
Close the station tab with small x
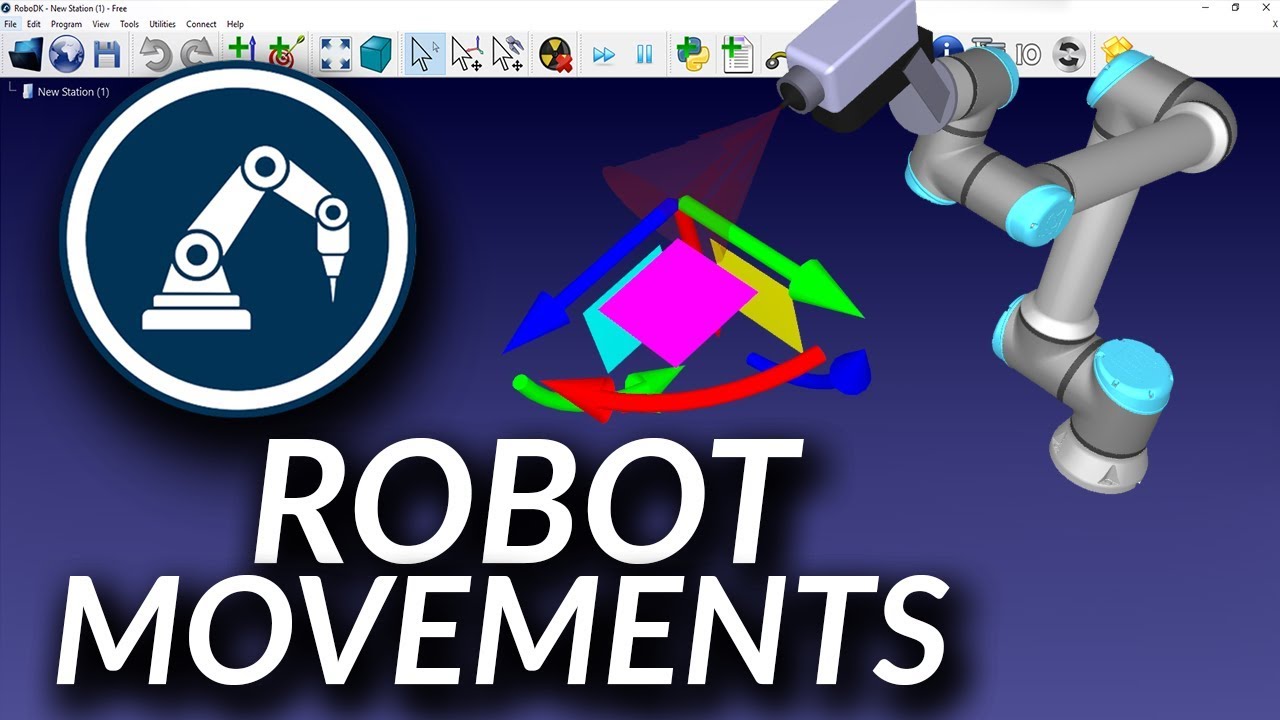point(1274,24)
